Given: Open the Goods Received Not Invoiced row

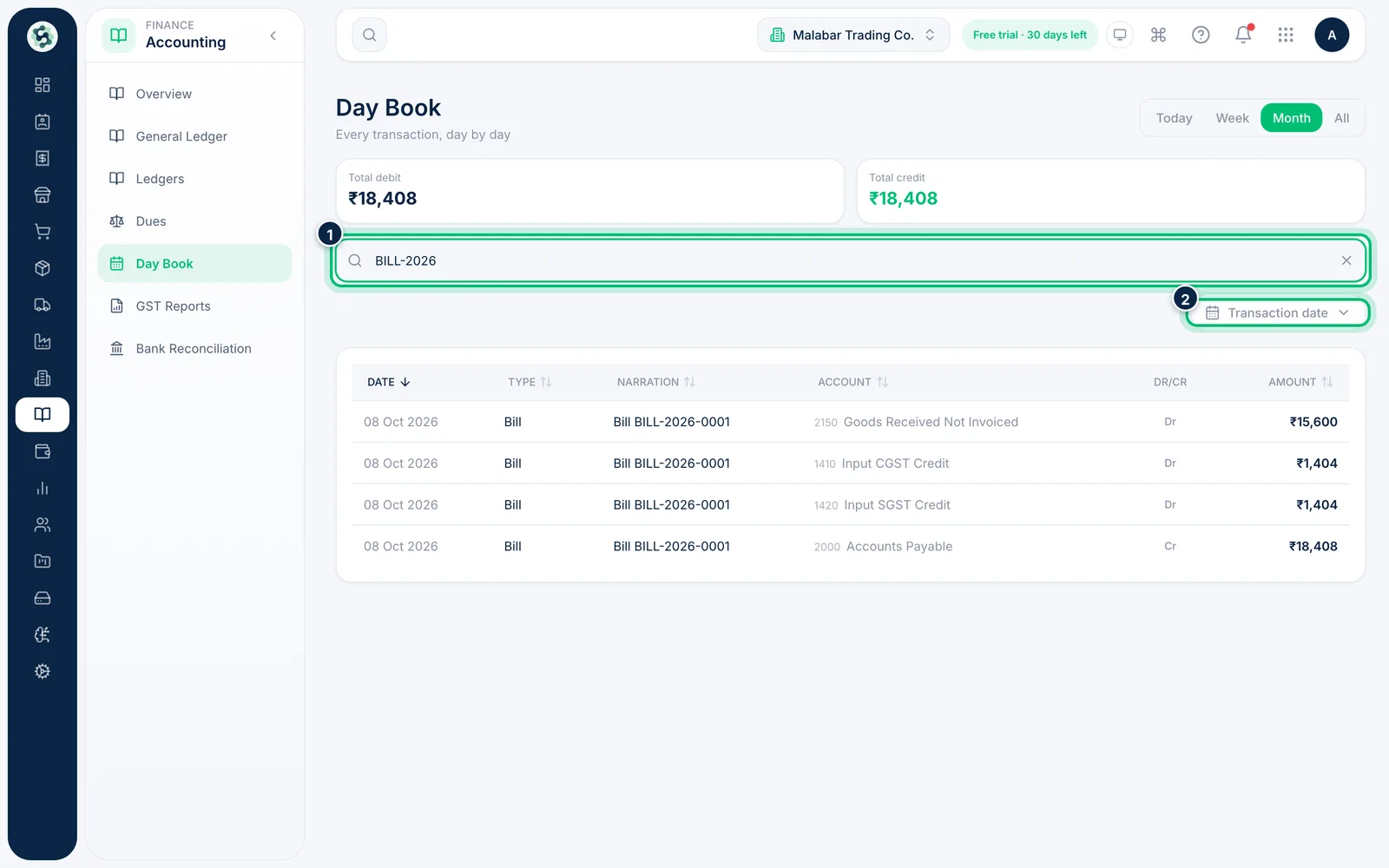Looking at the screenshot, I should (850, 422).
